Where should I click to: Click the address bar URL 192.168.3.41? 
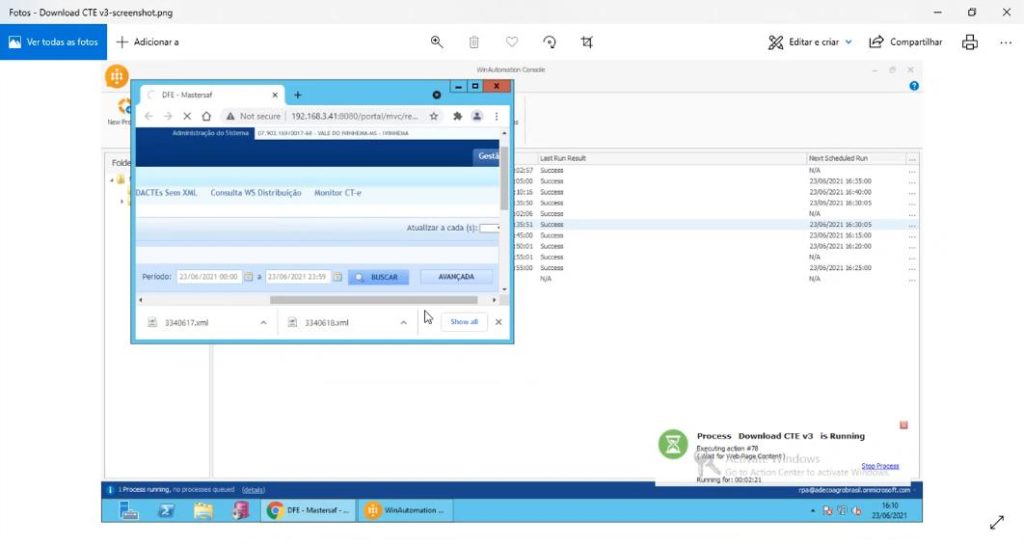pyautogui.click(x=354, y=116)
